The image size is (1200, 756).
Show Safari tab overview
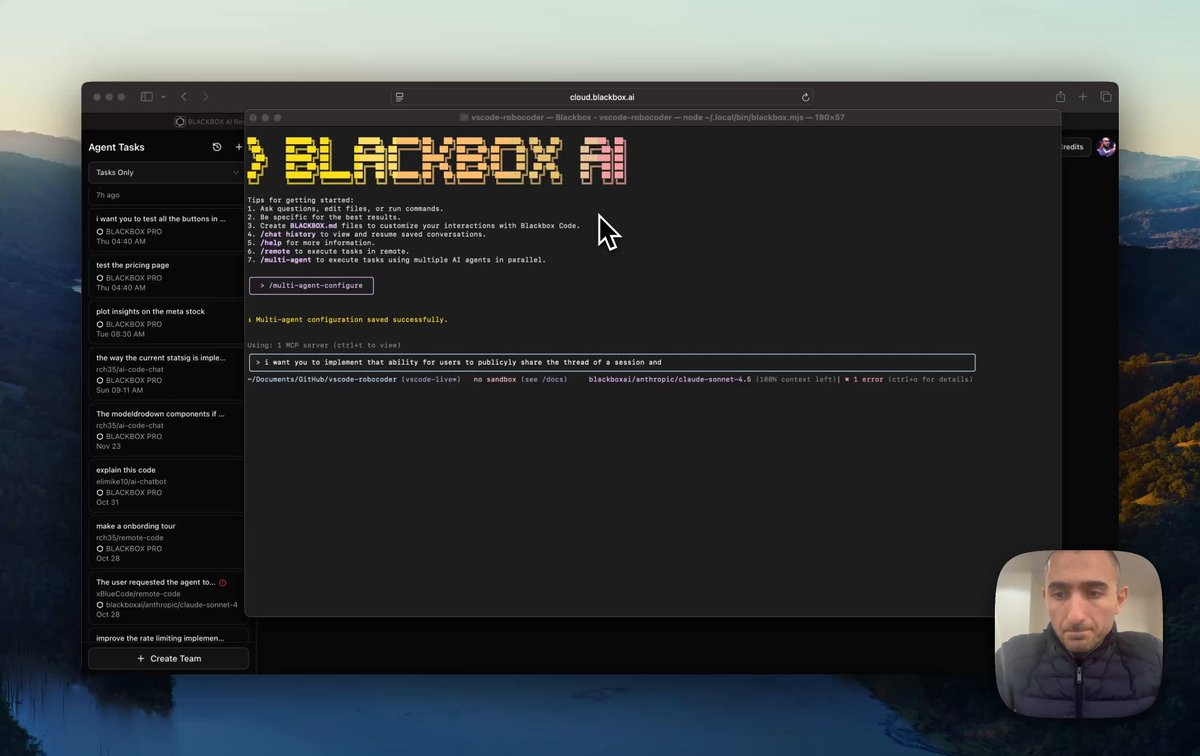(1106, 97)
